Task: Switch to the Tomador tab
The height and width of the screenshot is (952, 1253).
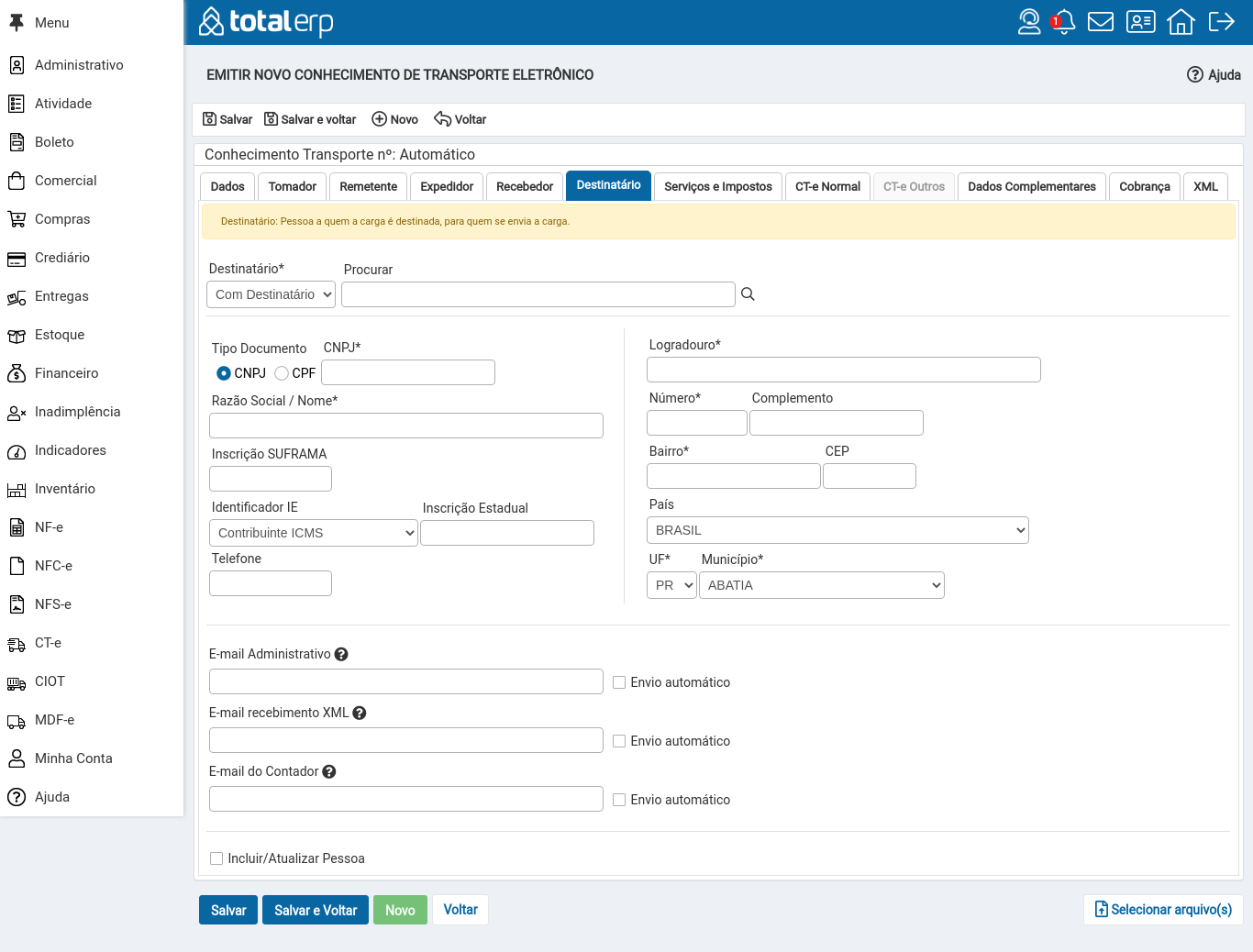Action: tap(293, 186)
